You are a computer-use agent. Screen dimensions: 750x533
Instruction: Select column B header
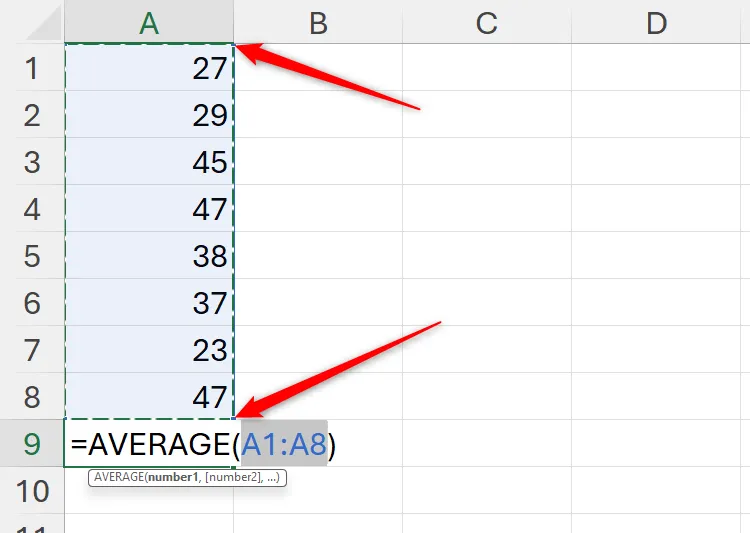(x=318, y=22)
